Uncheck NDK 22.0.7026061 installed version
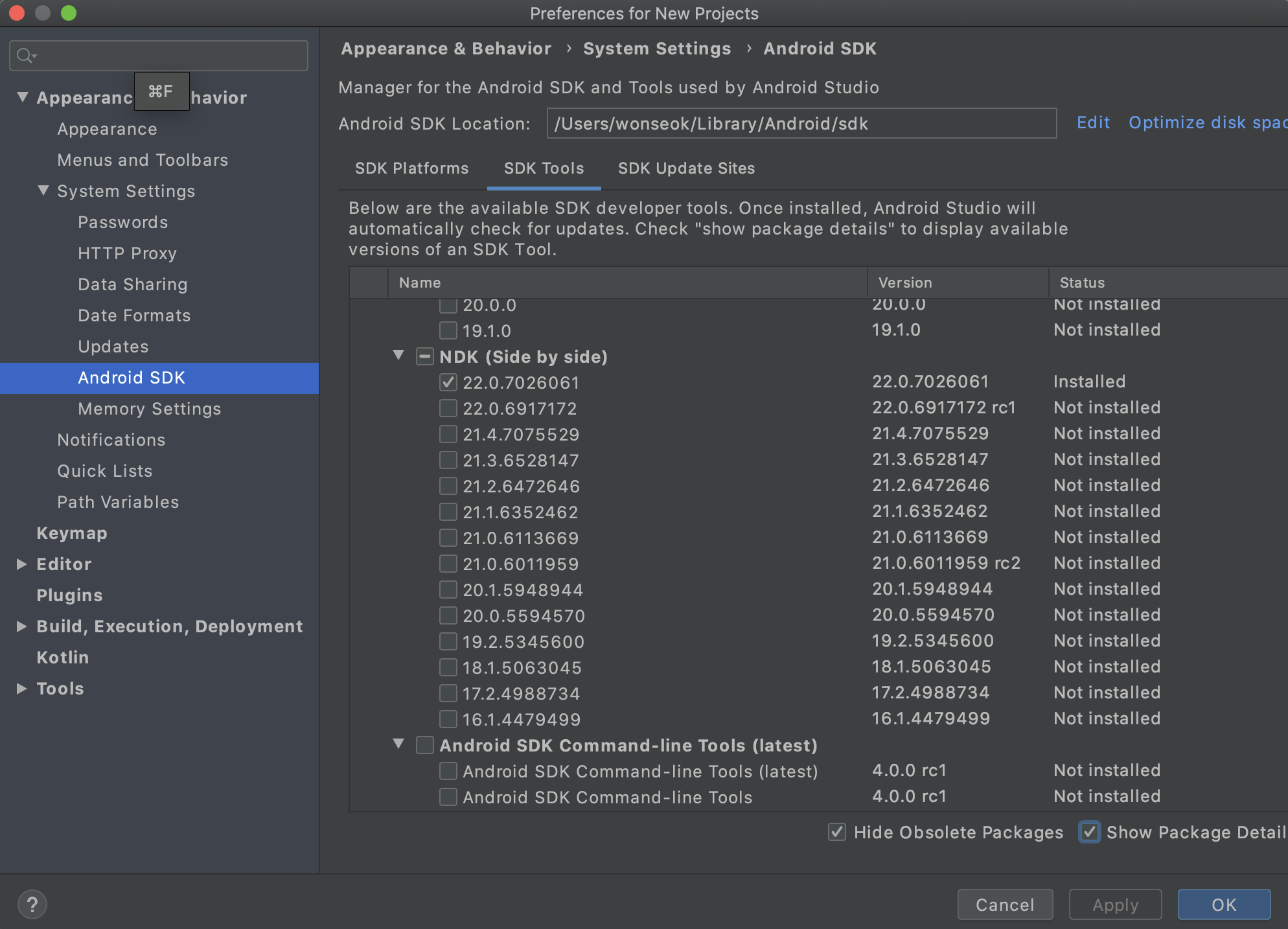Screen dimensions: 1288x929 [448, 382]
